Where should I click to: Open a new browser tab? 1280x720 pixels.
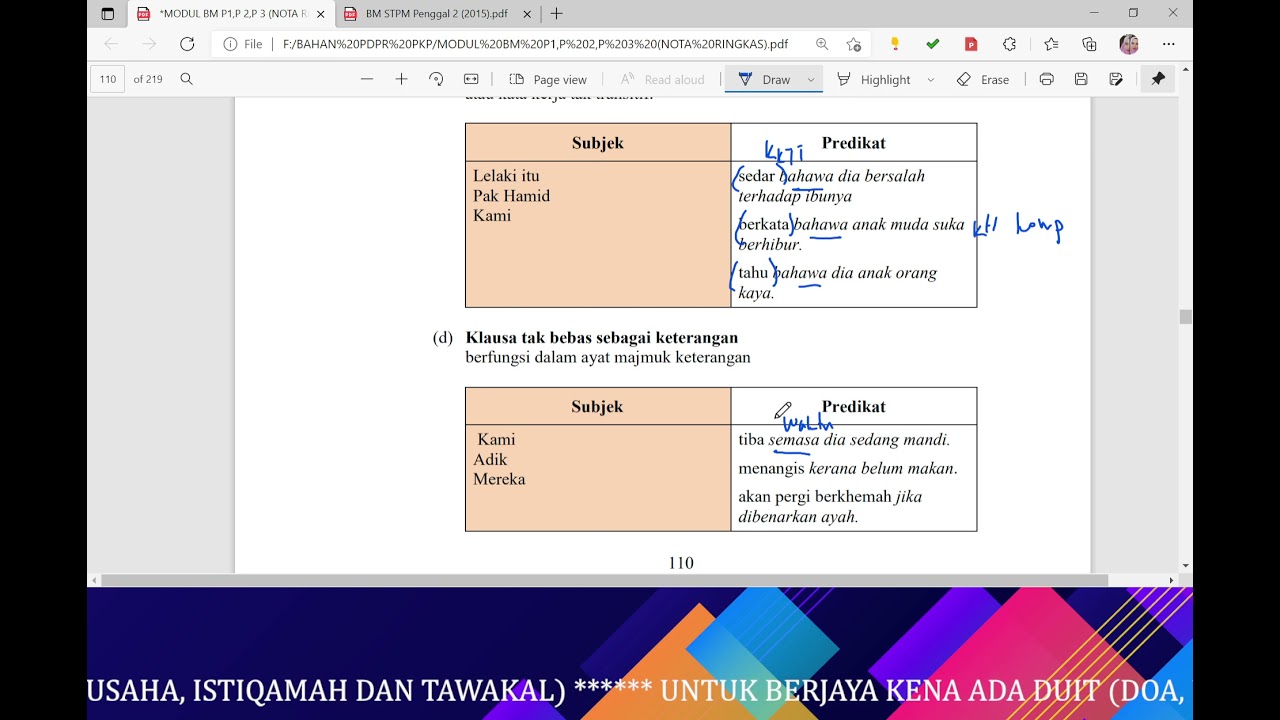[557, 14]
